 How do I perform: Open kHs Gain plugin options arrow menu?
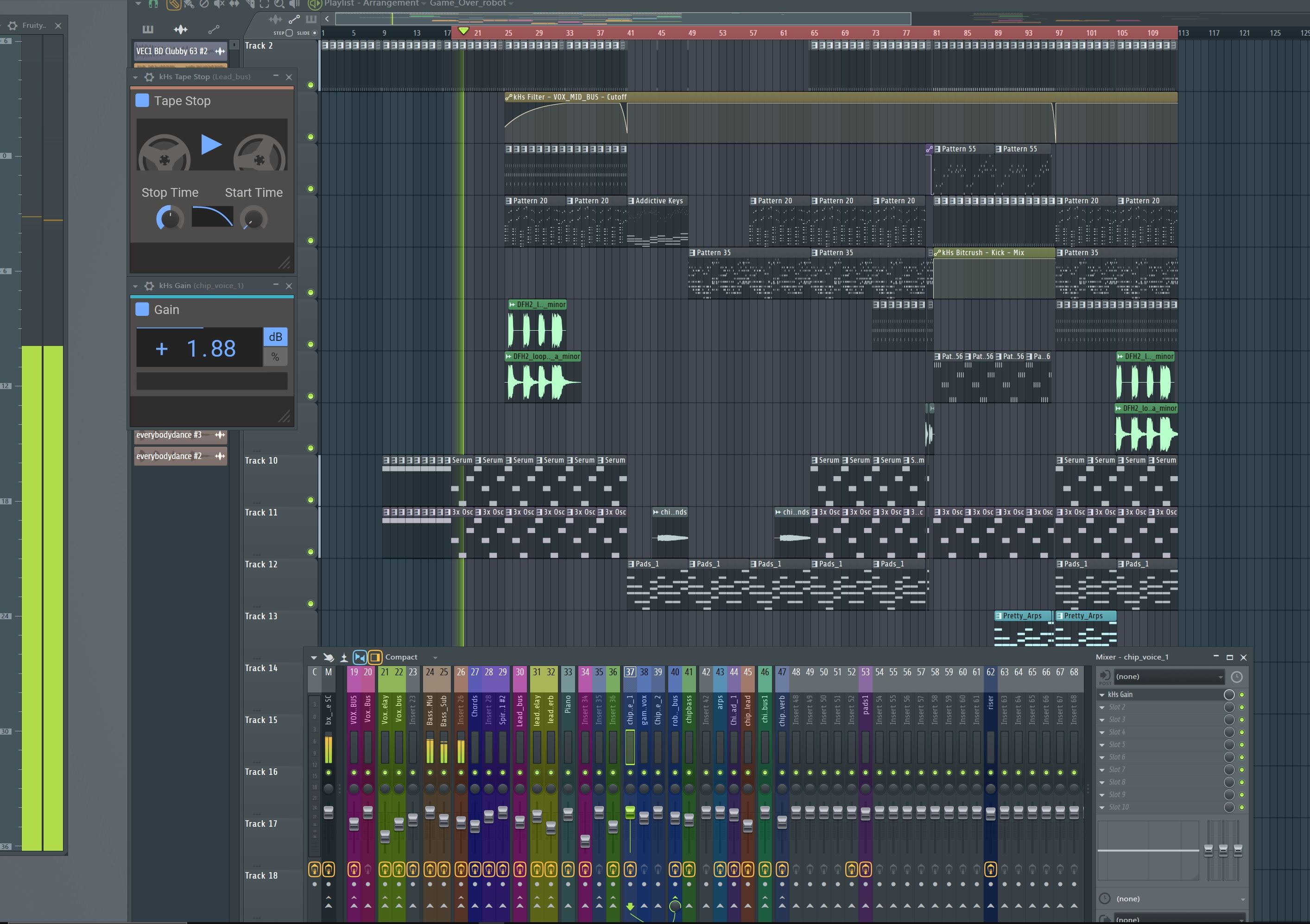135,286
